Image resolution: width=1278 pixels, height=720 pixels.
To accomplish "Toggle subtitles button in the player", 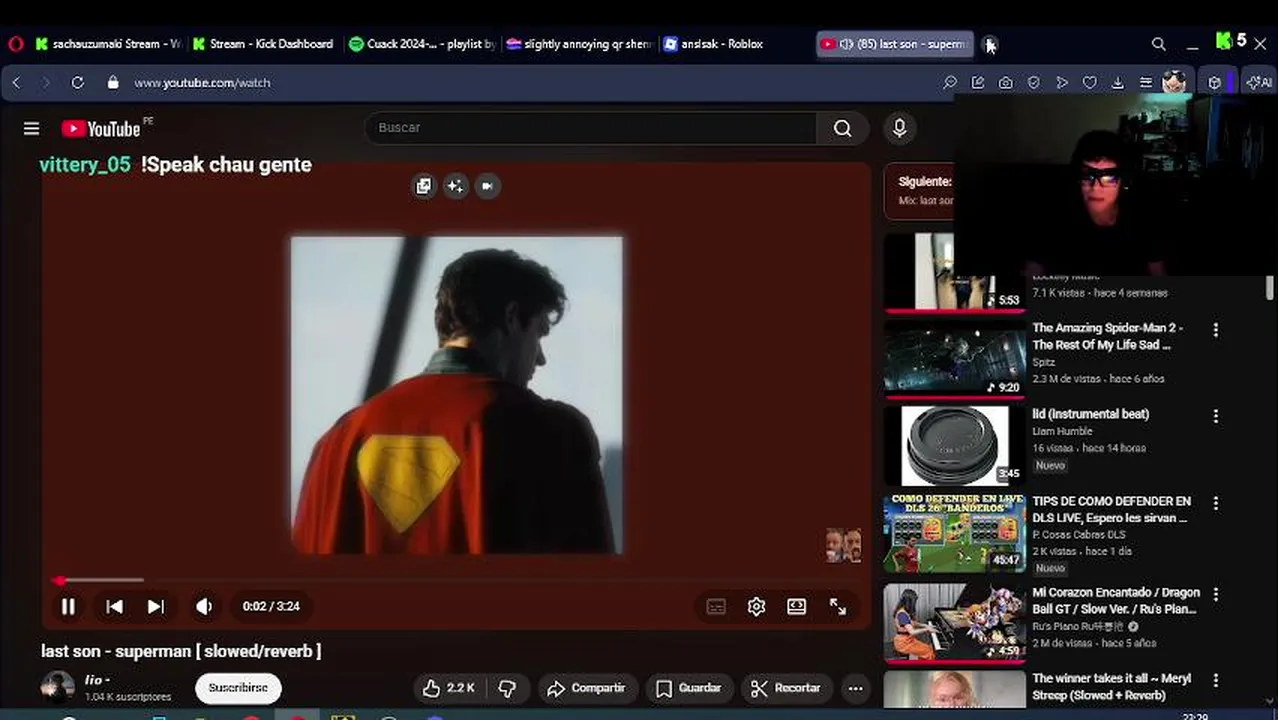I will pyautogui.click(x=716, y=606).
